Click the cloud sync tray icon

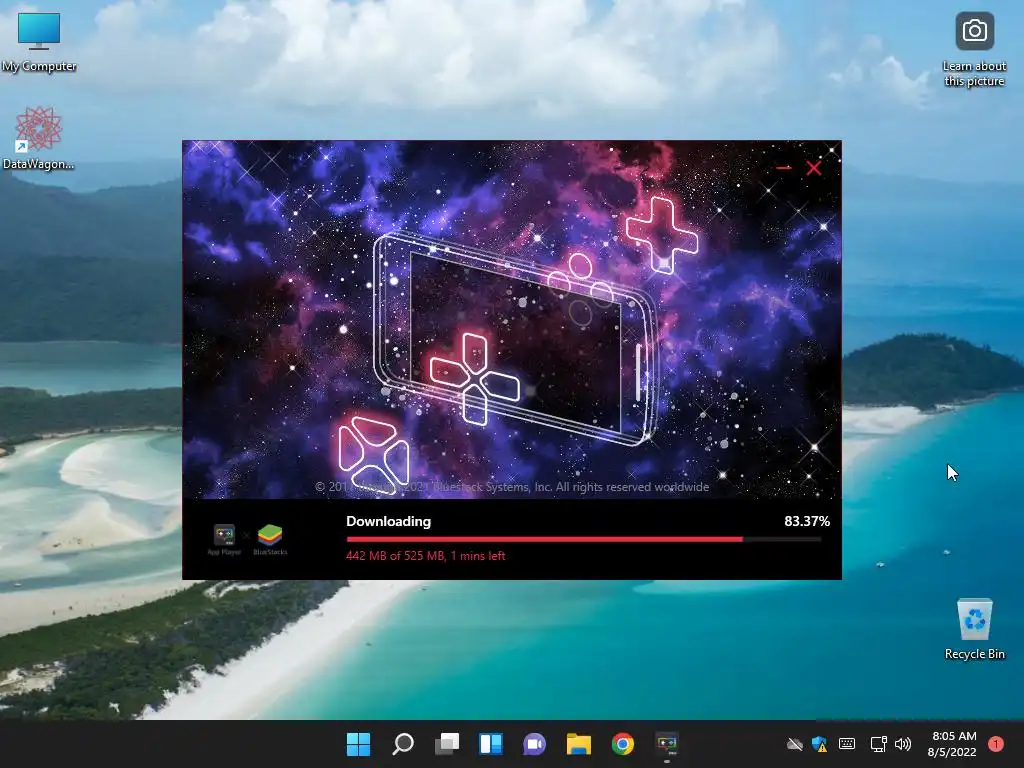click(x=794, y=744)
